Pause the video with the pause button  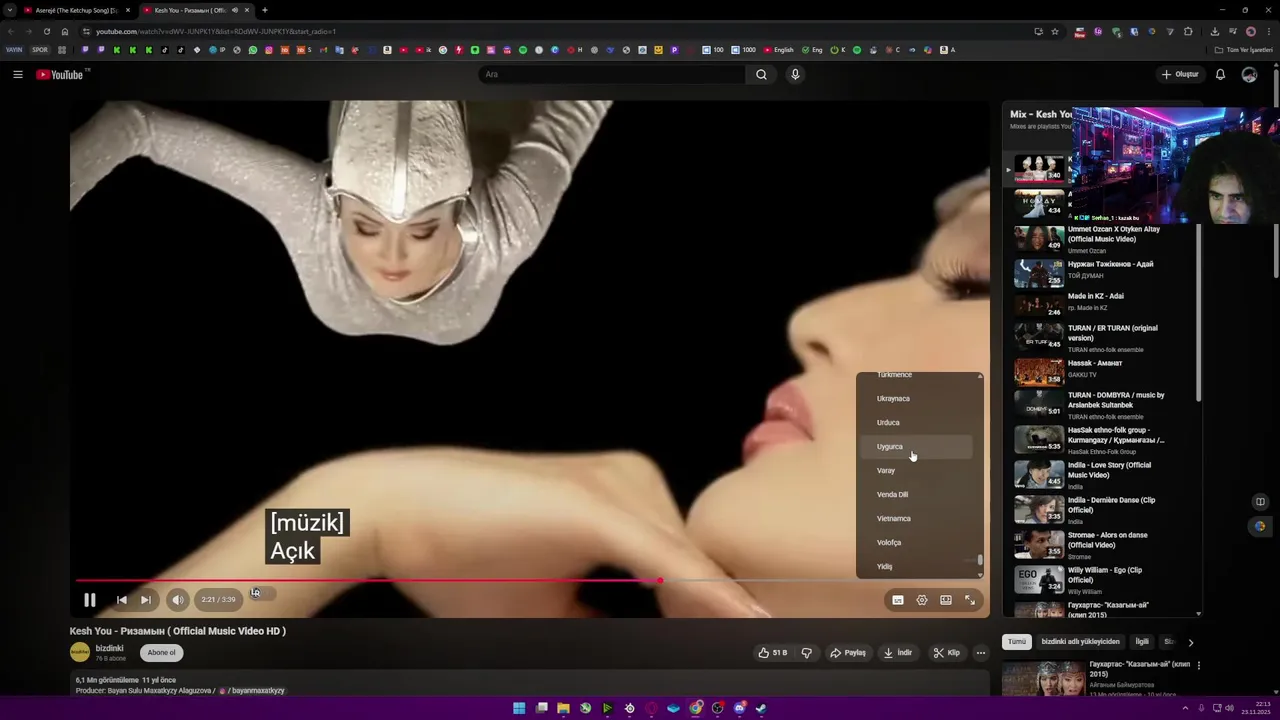tap(89, 600)
